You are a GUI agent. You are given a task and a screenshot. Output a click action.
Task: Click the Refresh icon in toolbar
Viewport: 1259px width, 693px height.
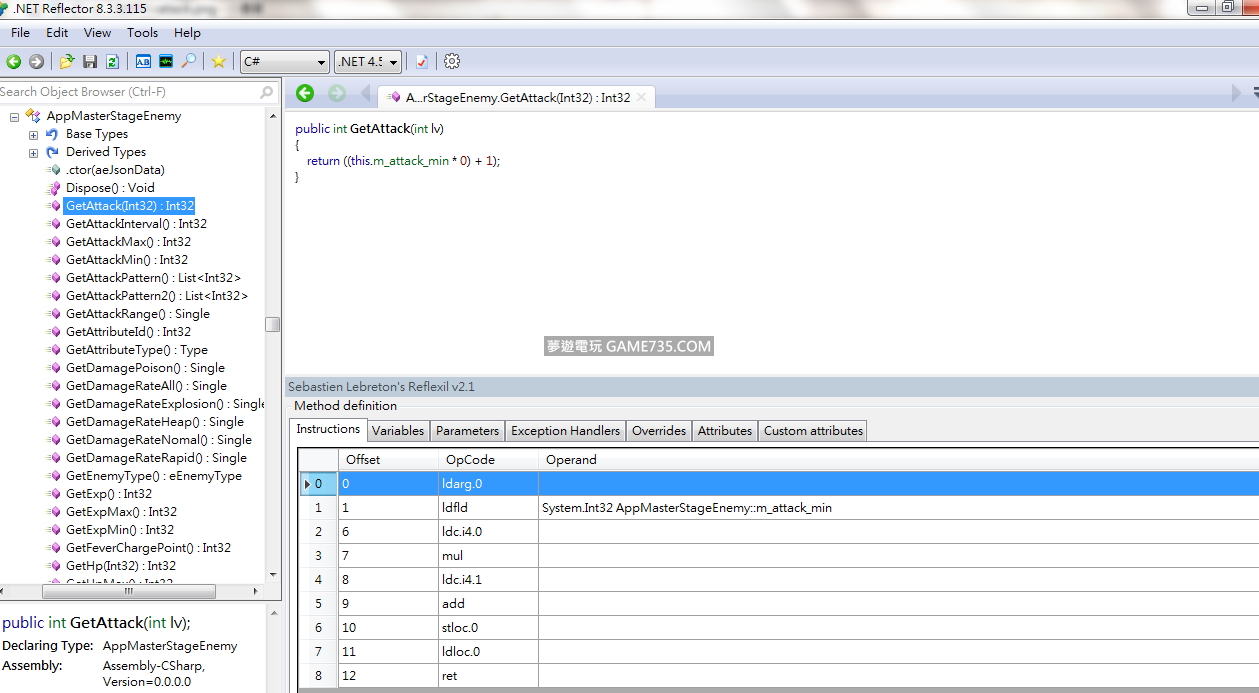[112, 62]
